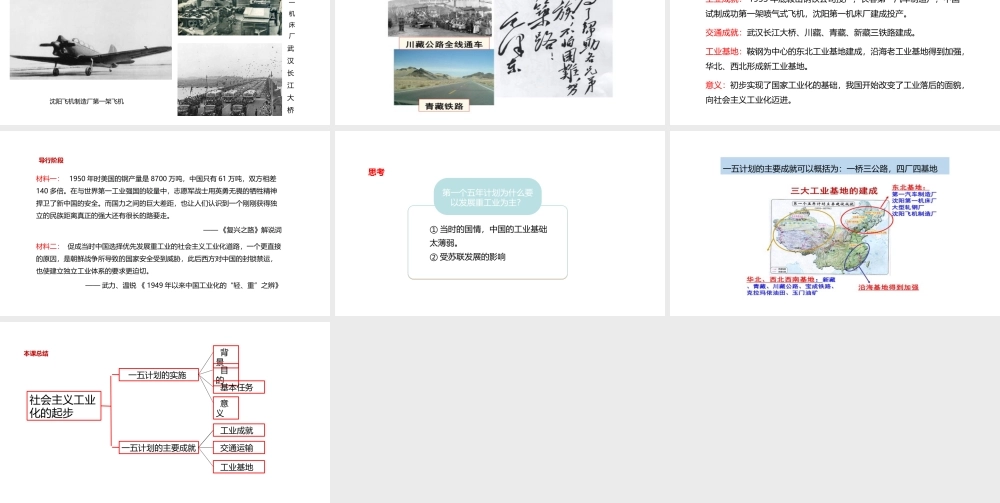Select the bridge photo with lined-up vehicles
Screen dimensions: 1000x503
[x=230, y=80]
